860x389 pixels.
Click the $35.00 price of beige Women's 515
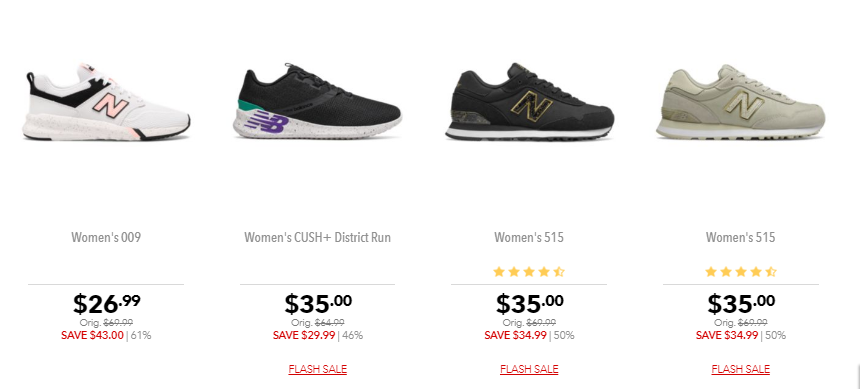[741, 303]
